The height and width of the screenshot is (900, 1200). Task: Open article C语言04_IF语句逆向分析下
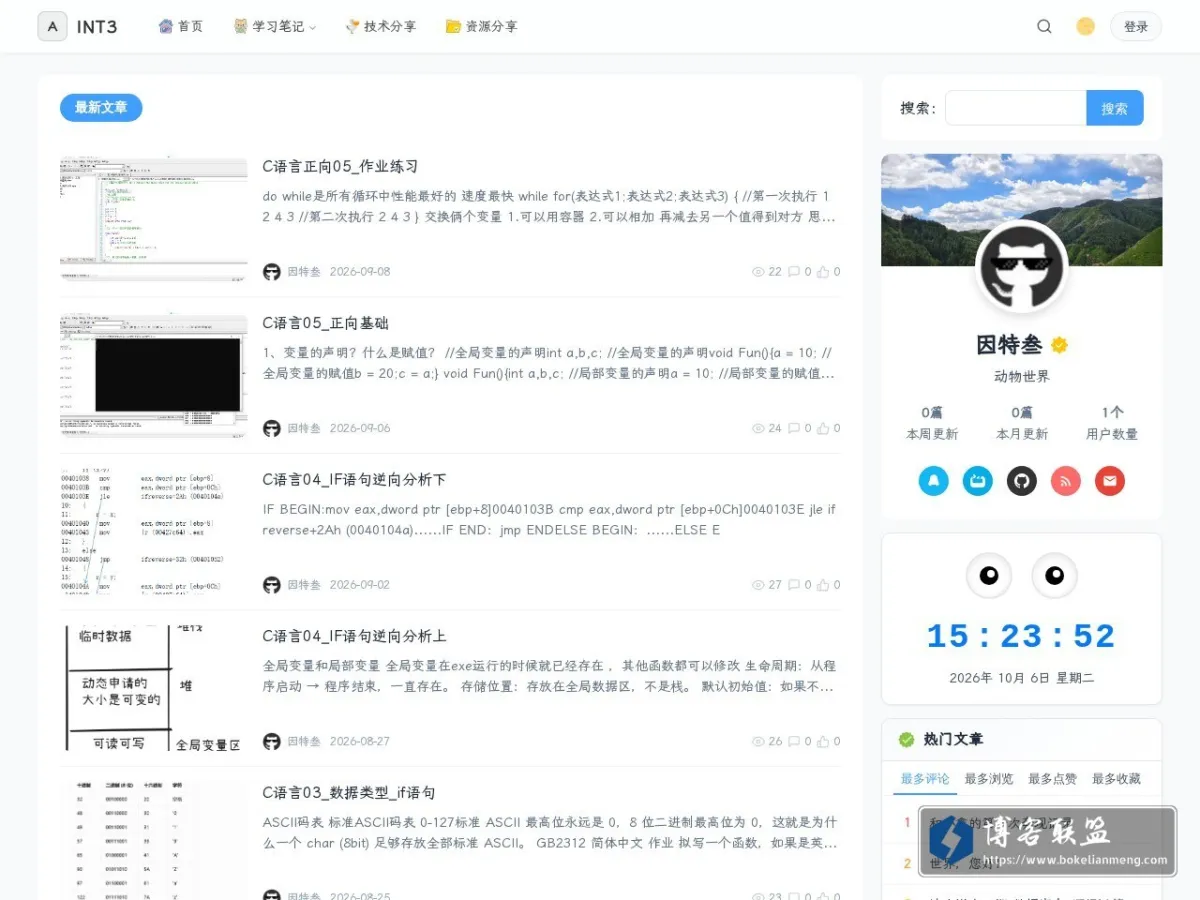pos(354,479)
